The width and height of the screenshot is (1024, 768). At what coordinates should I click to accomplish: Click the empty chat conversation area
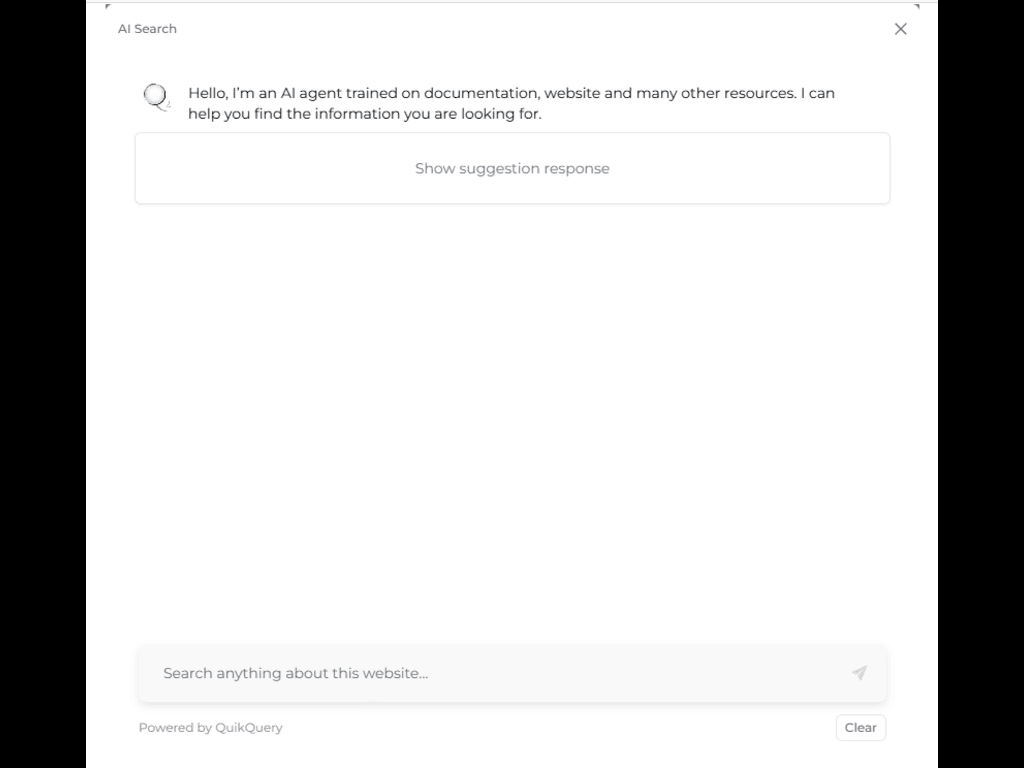pyautogui.click(x=512, y=420)
